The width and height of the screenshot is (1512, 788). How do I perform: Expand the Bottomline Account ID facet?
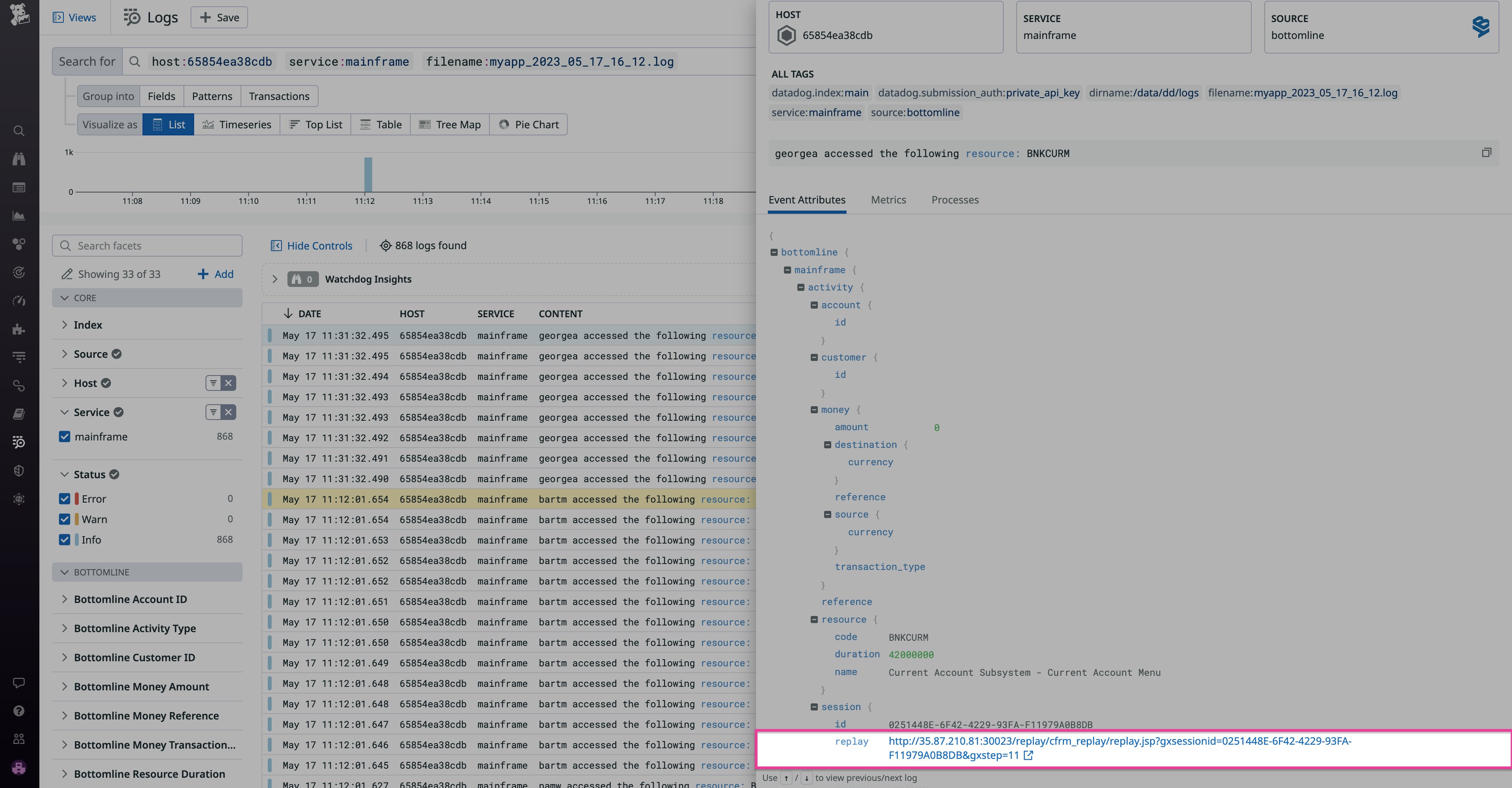click(x=65, y=599)
